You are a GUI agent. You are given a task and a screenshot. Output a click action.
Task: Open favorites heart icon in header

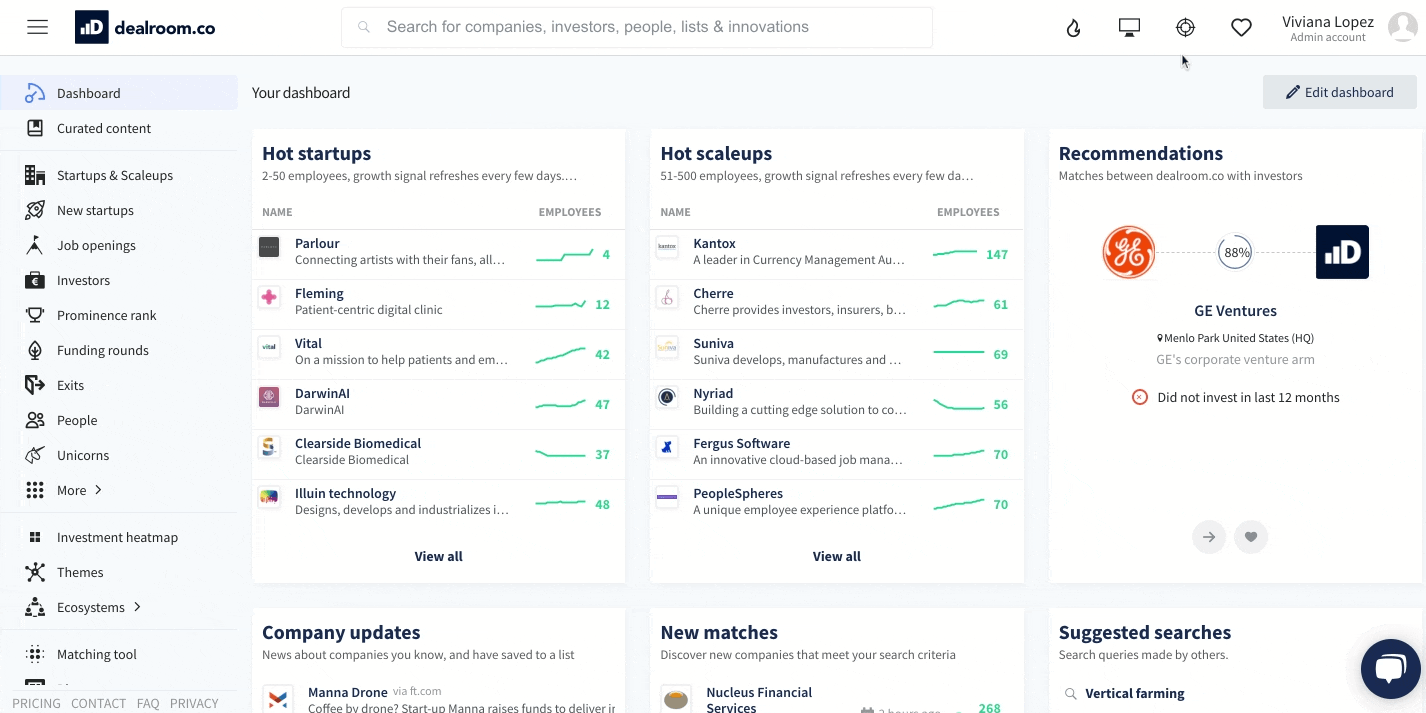tap(1241, 28)
